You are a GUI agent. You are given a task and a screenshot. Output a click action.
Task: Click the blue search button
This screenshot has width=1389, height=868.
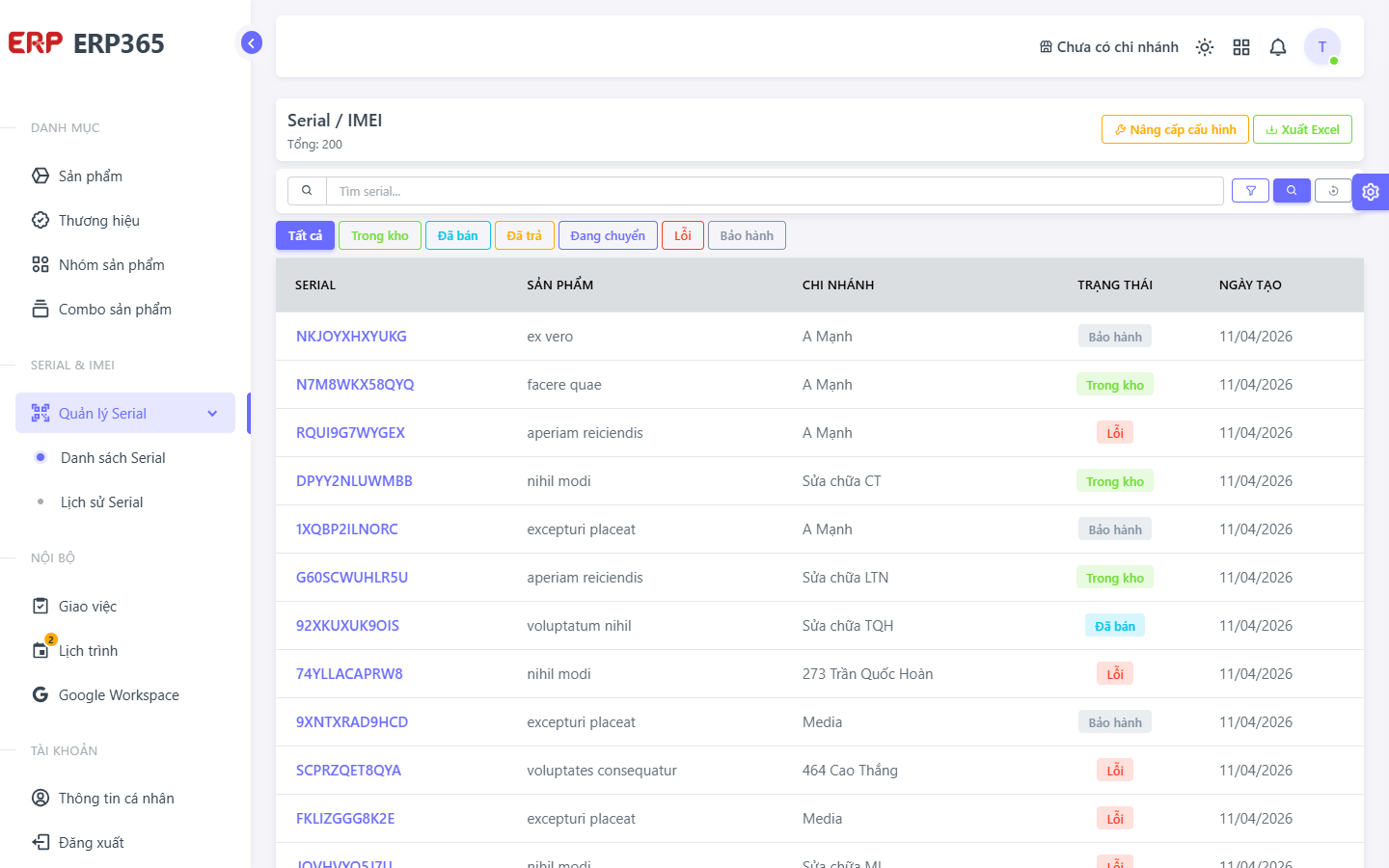click(x=1292, y=191)
